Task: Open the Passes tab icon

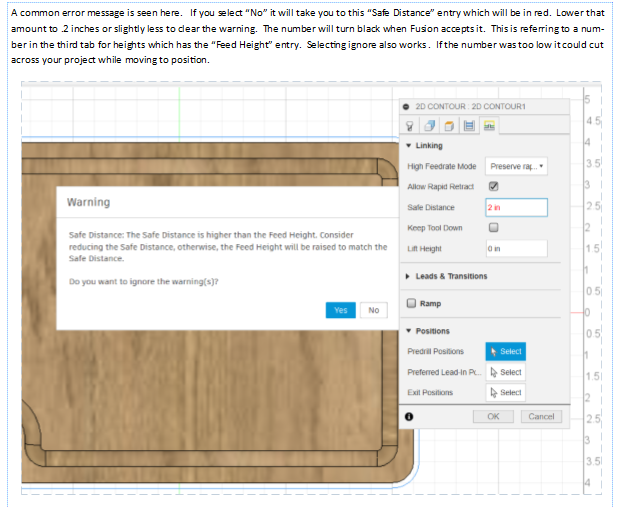Action: pos(469,126)
